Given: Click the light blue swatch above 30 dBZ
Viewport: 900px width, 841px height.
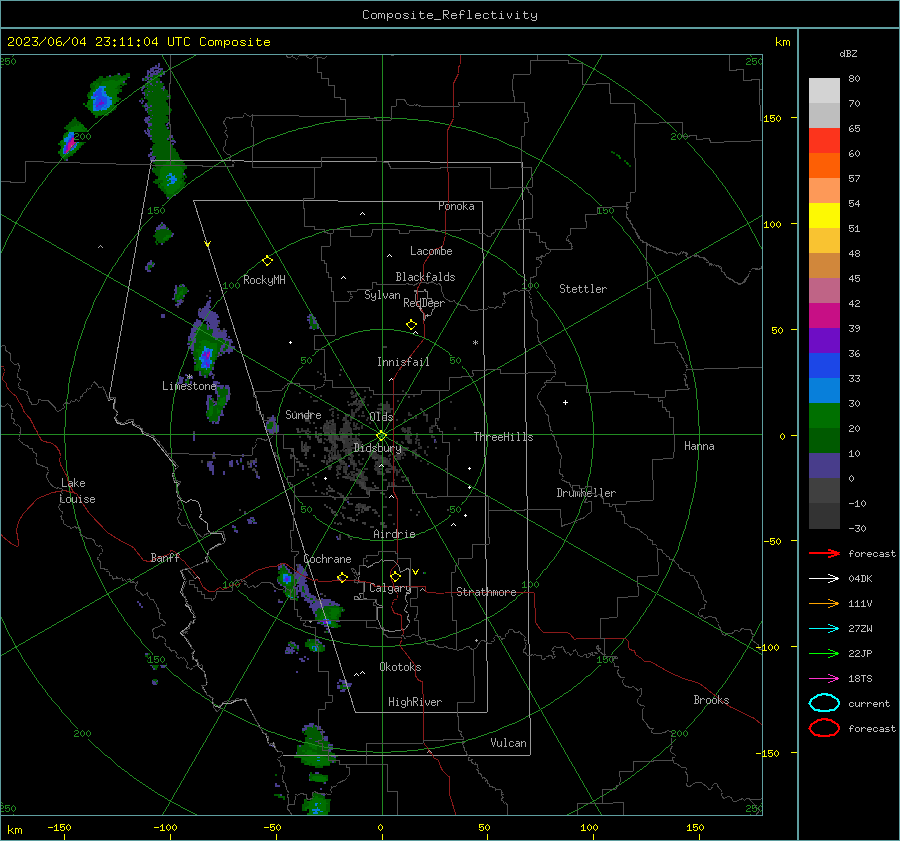Looking at the screenshot, I should [824, 390].
